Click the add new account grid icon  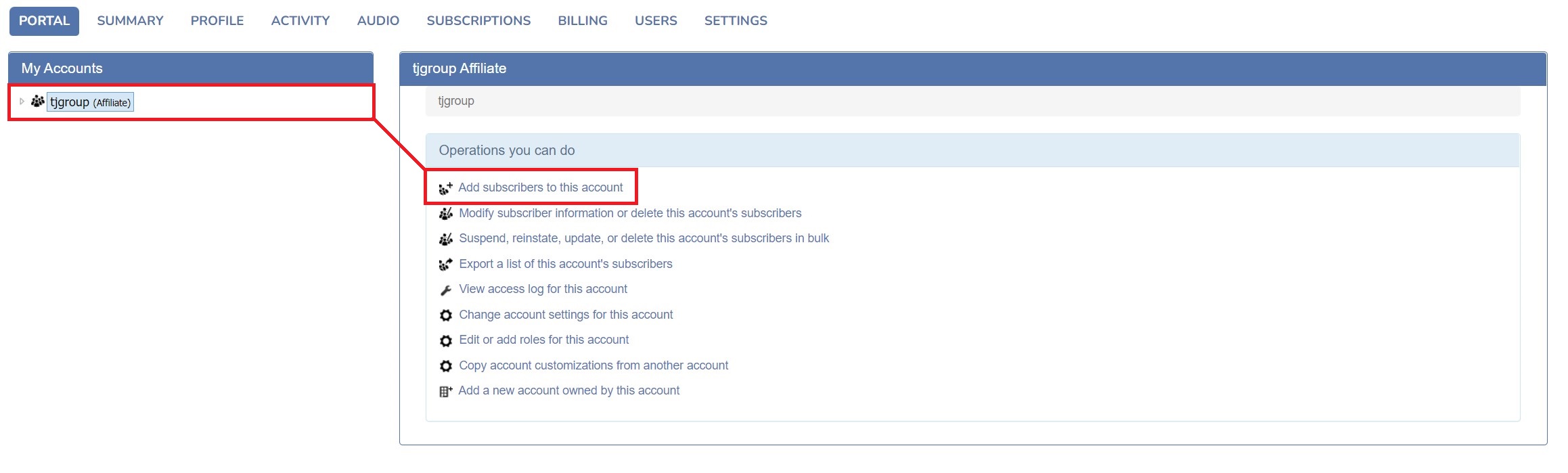click(445, 391)
